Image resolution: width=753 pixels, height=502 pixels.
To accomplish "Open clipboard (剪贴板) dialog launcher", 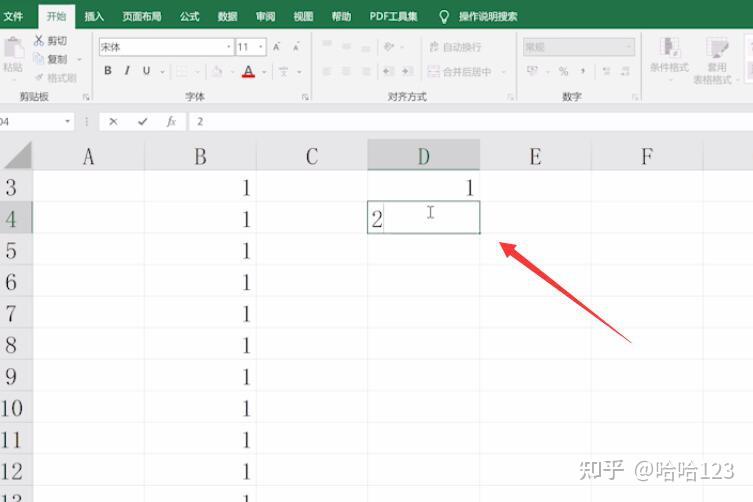I will tap(86, 97).
